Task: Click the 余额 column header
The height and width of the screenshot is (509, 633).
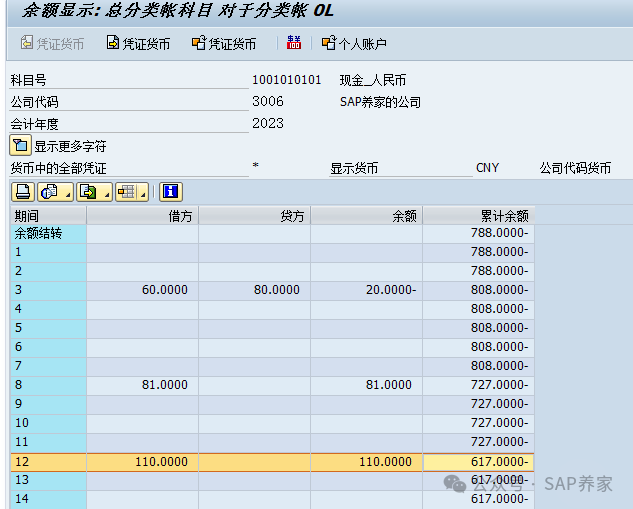Action: 367,216
